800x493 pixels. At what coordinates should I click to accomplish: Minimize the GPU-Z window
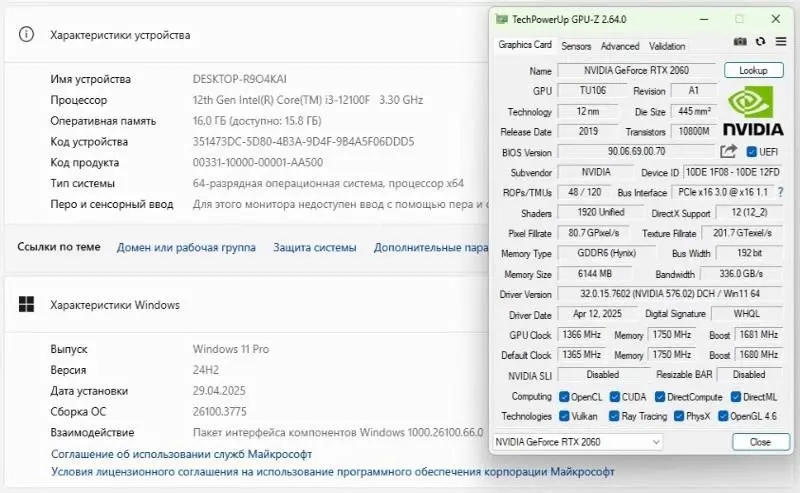(704, 19)
